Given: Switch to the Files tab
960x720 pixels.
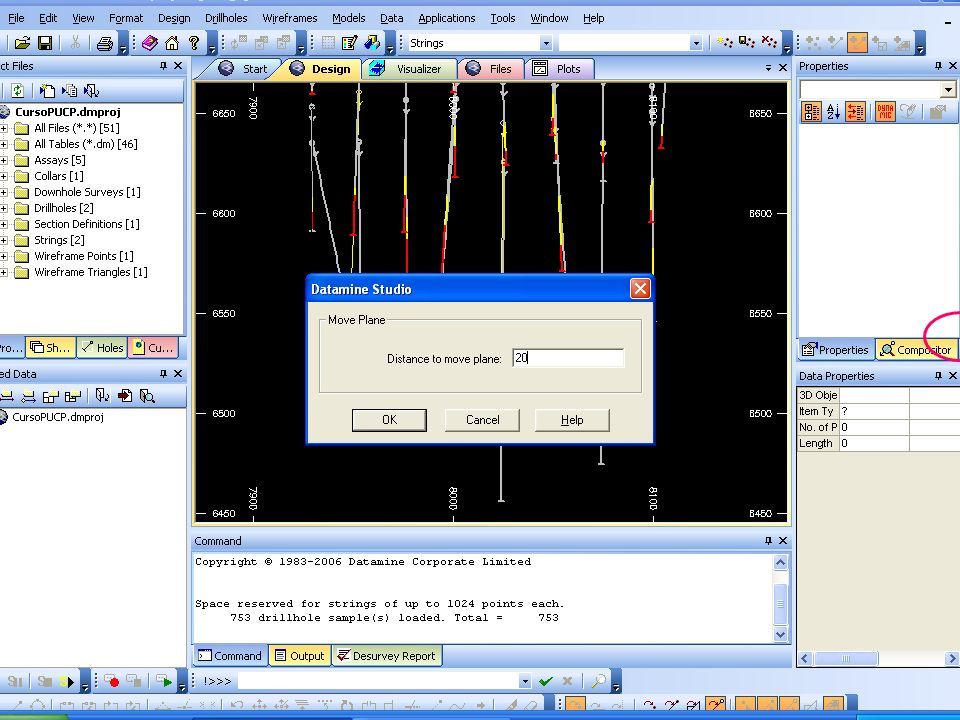Looking at the screenshot, I should pyautogui.click(x=492, y=69).
